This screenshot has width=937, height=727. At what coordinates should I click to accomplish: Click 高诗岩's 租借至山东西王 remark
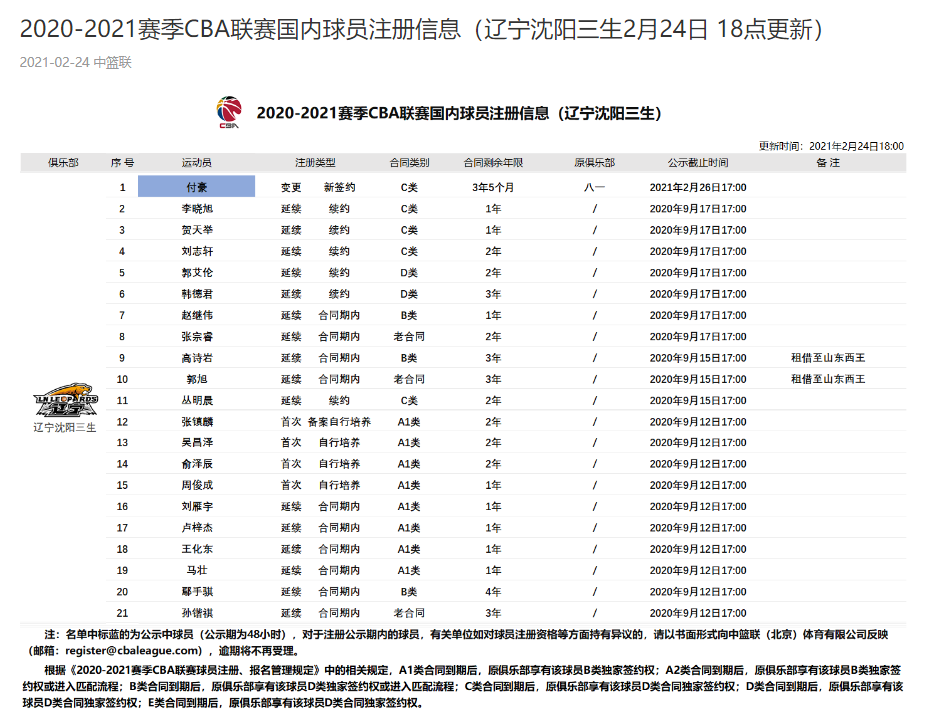point(828,358)
